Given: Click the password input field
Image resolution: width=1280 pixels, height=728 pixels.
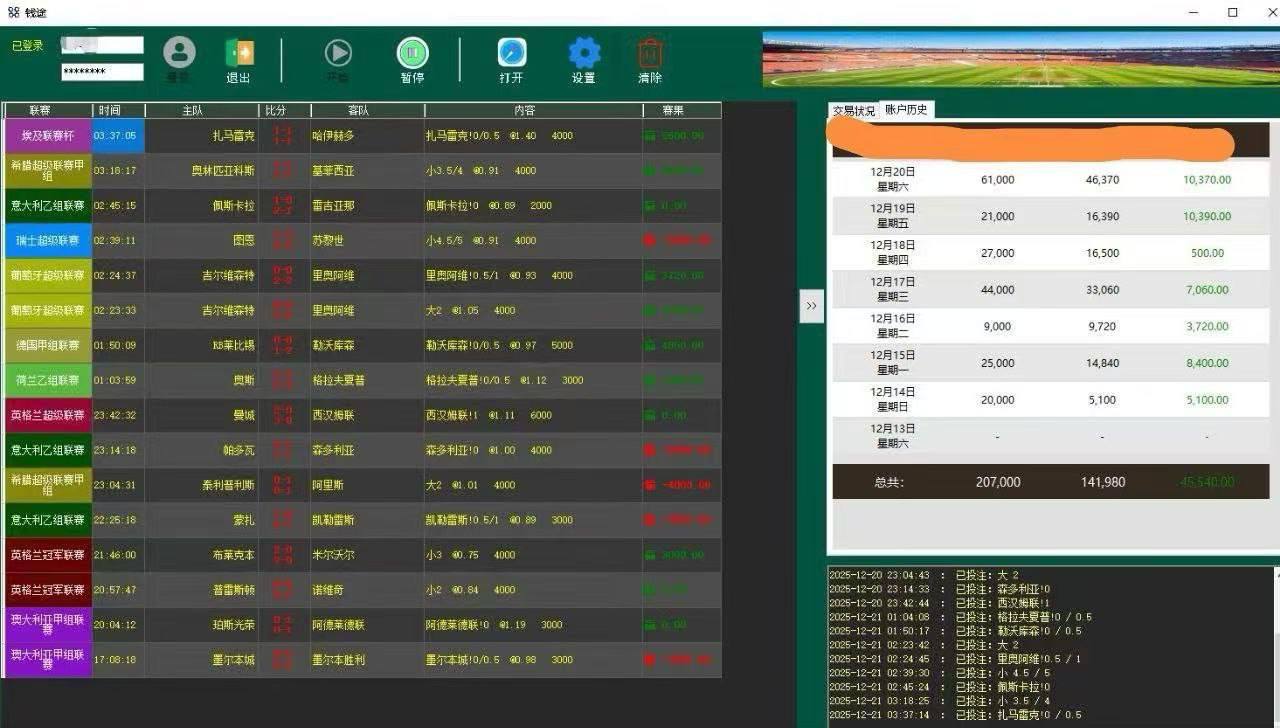Looking at the screenshot, I should [102, 72].
